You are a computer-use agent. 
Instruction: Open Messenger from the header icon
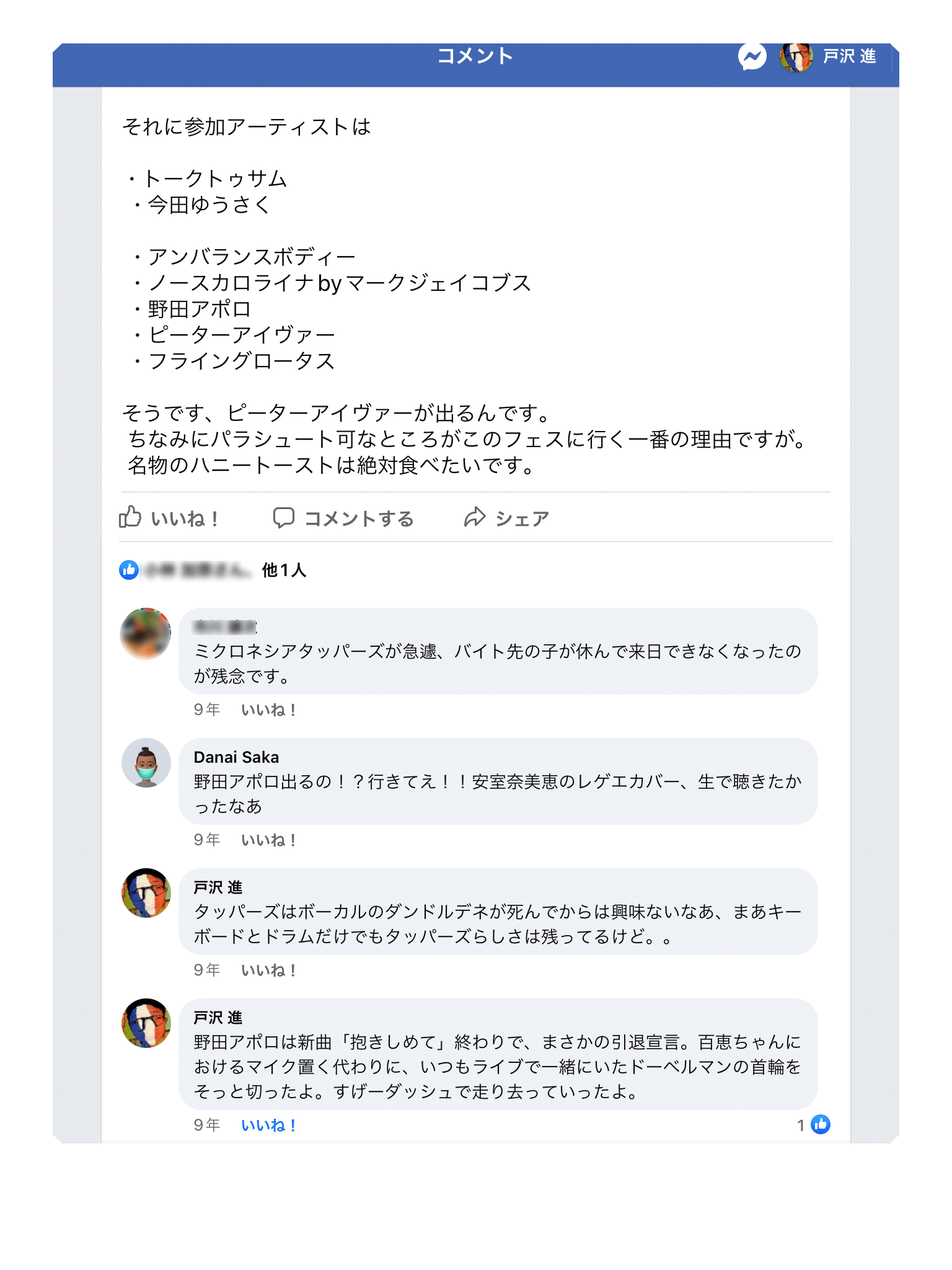[x=752, y=57]
